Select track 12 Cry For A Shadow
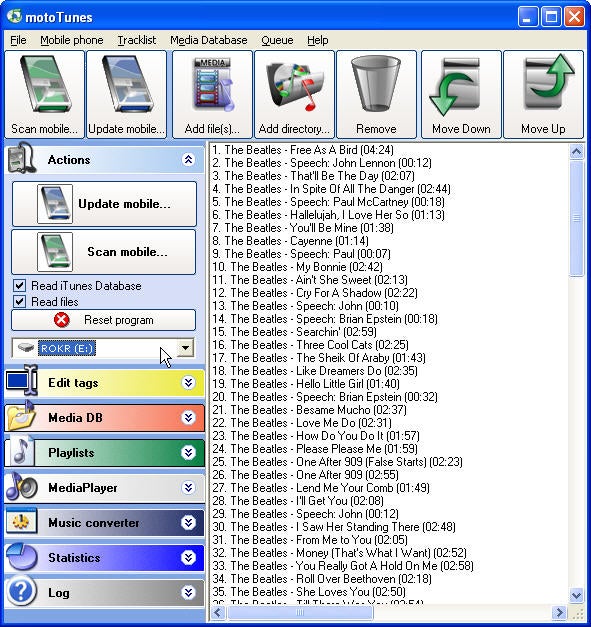This screenshot has height=627, width=591. [x=315, y=293]
